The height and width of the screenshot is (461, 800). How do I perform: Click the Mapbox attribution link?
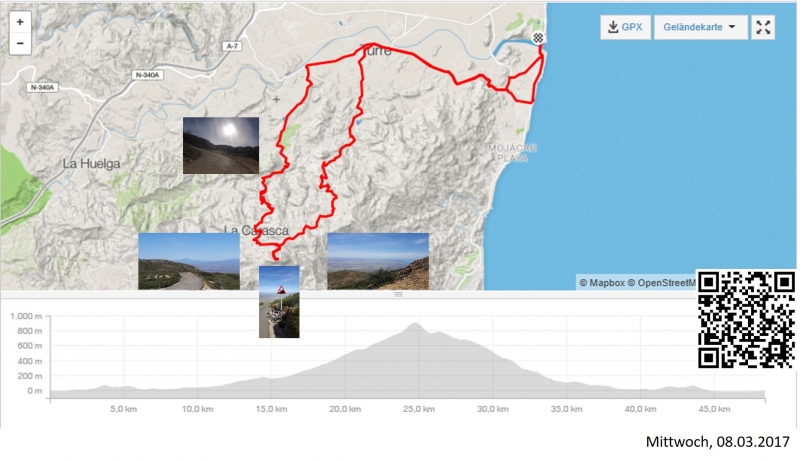click(x=602, y=283)
